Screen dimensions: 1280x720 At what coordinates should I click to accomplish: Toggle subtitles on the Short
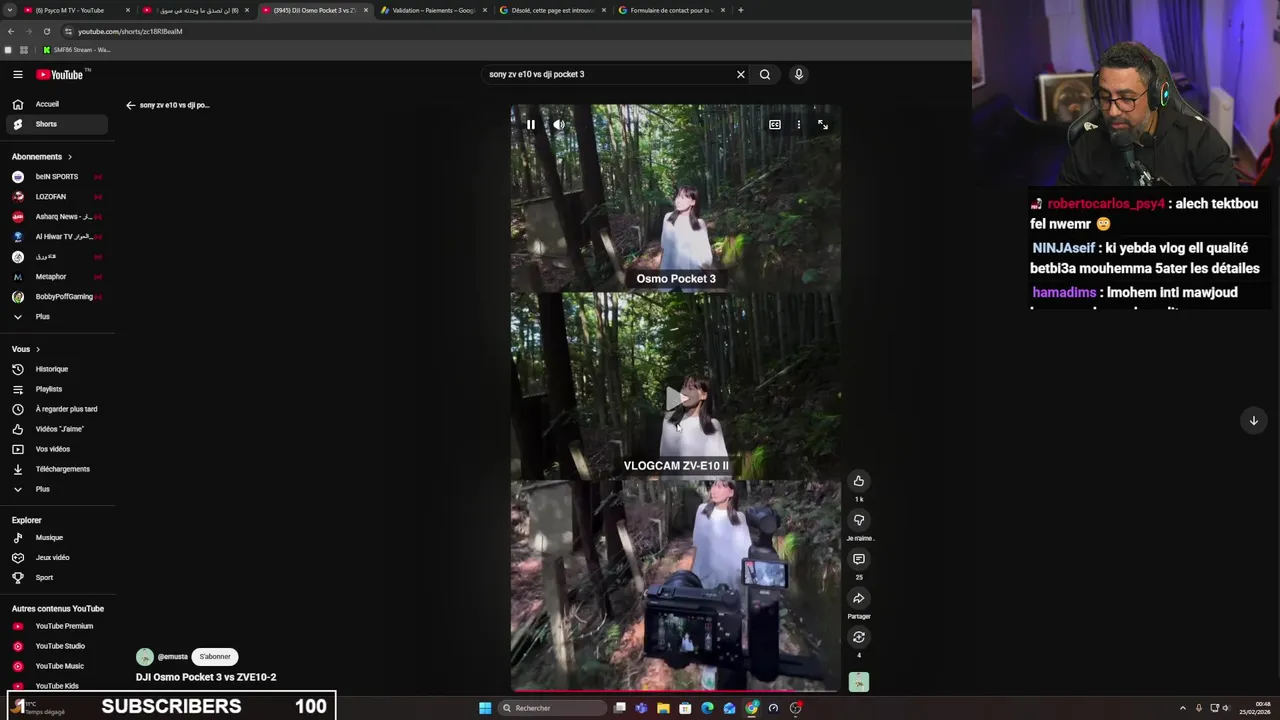(x=775, y=125)
